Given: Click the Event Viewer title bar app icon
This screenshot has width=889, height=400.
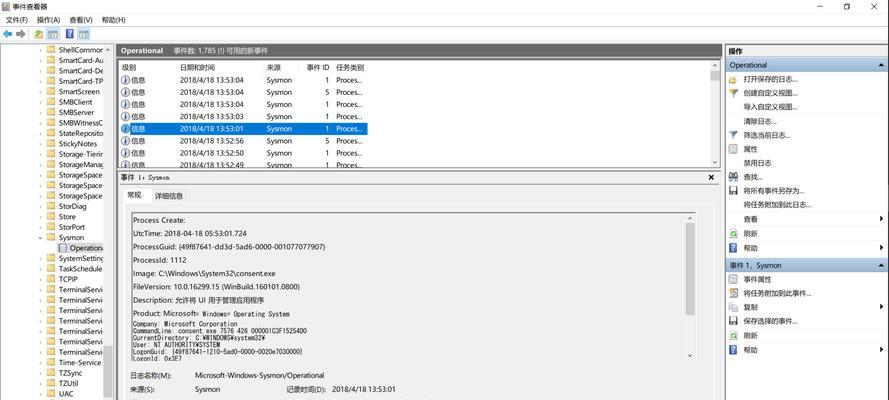Looking at the screenshot, I should [x=6, y=6].
